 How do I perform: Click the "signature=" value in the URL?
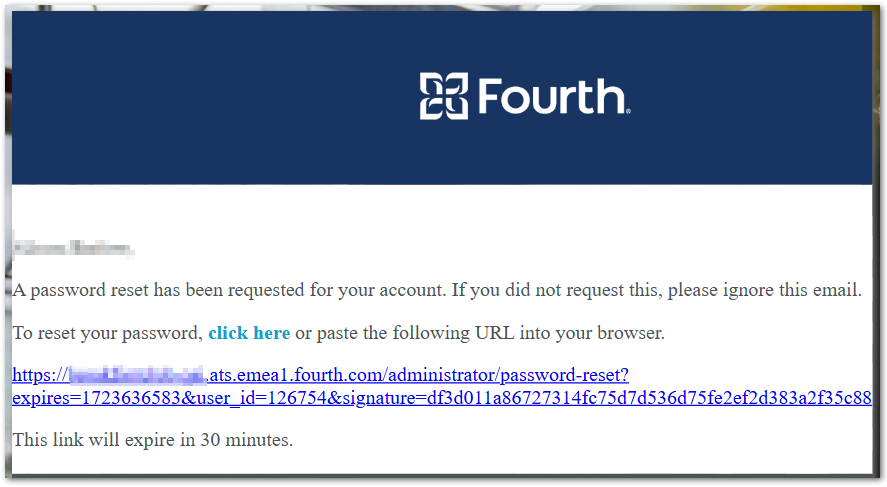pyautogui.click(x=600, y=398)
